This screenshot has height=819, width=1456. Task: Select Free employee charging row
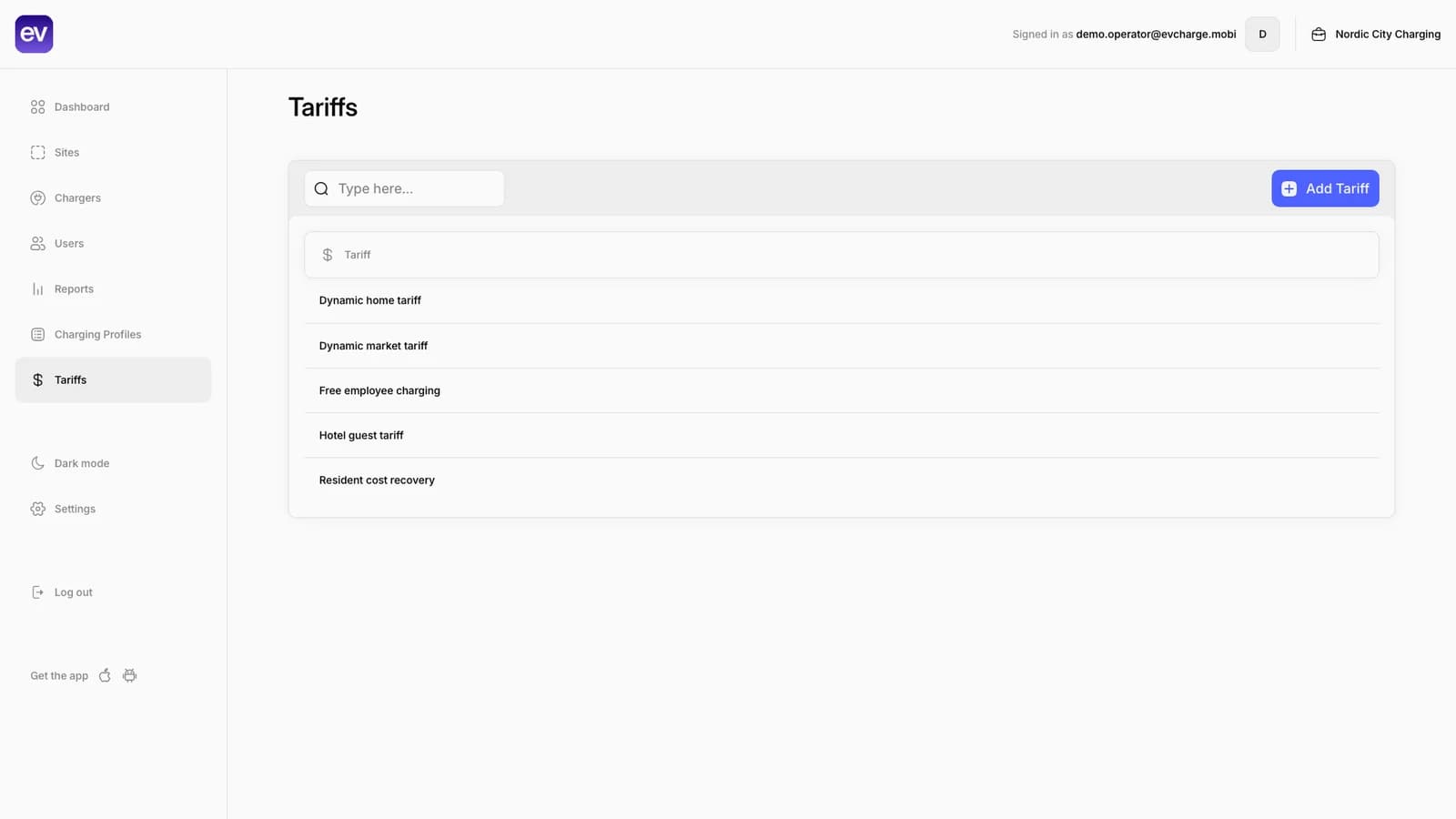[x=842, y=390]
